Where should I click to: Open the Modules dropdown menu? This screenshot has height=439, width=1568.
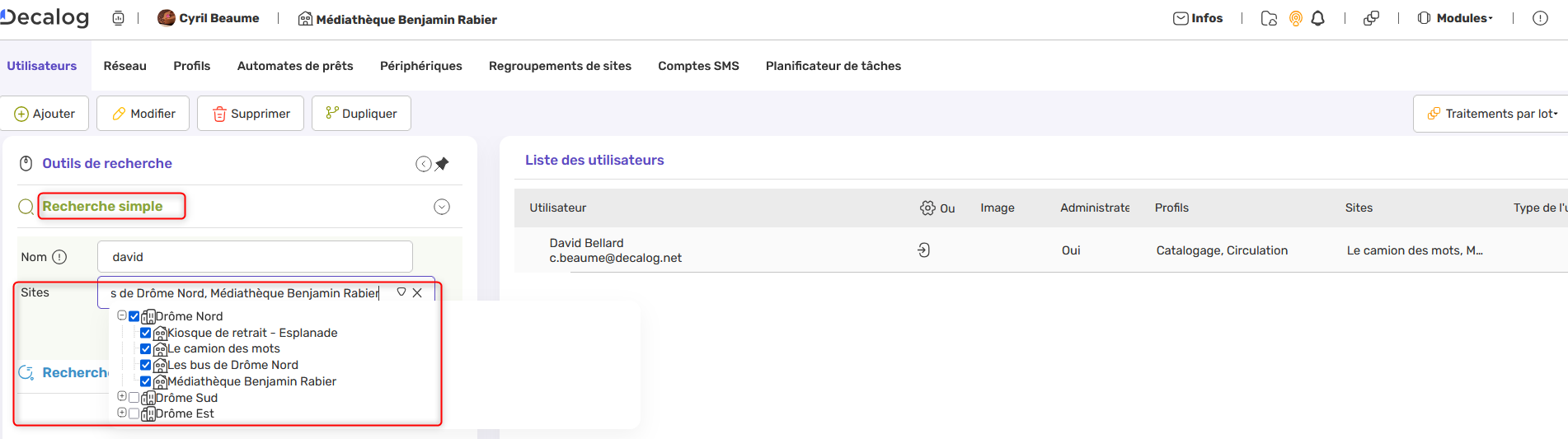1455,18
